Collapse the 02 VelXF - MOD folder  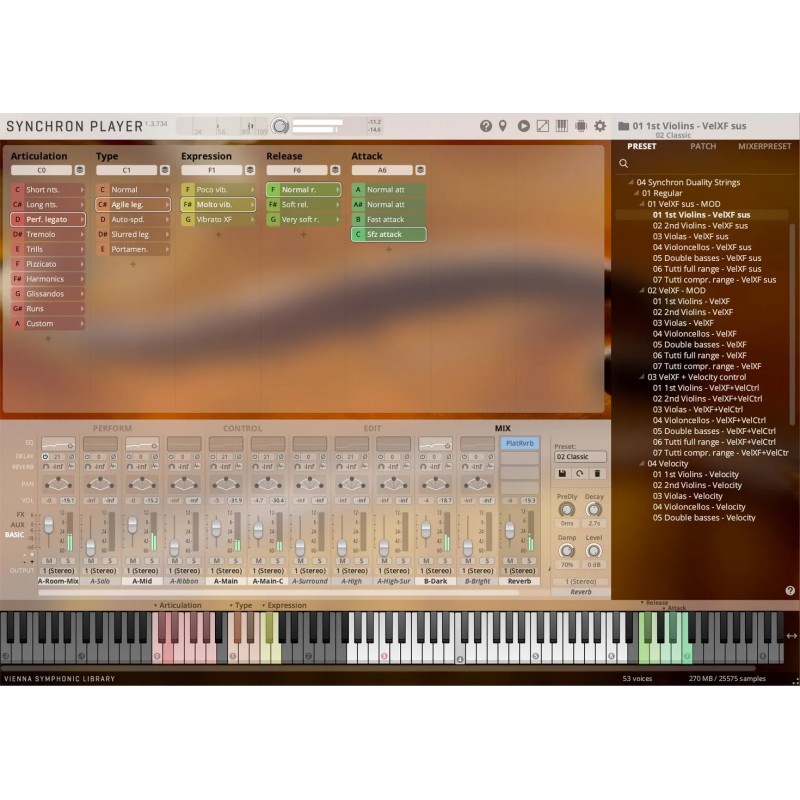pos(641,291)
